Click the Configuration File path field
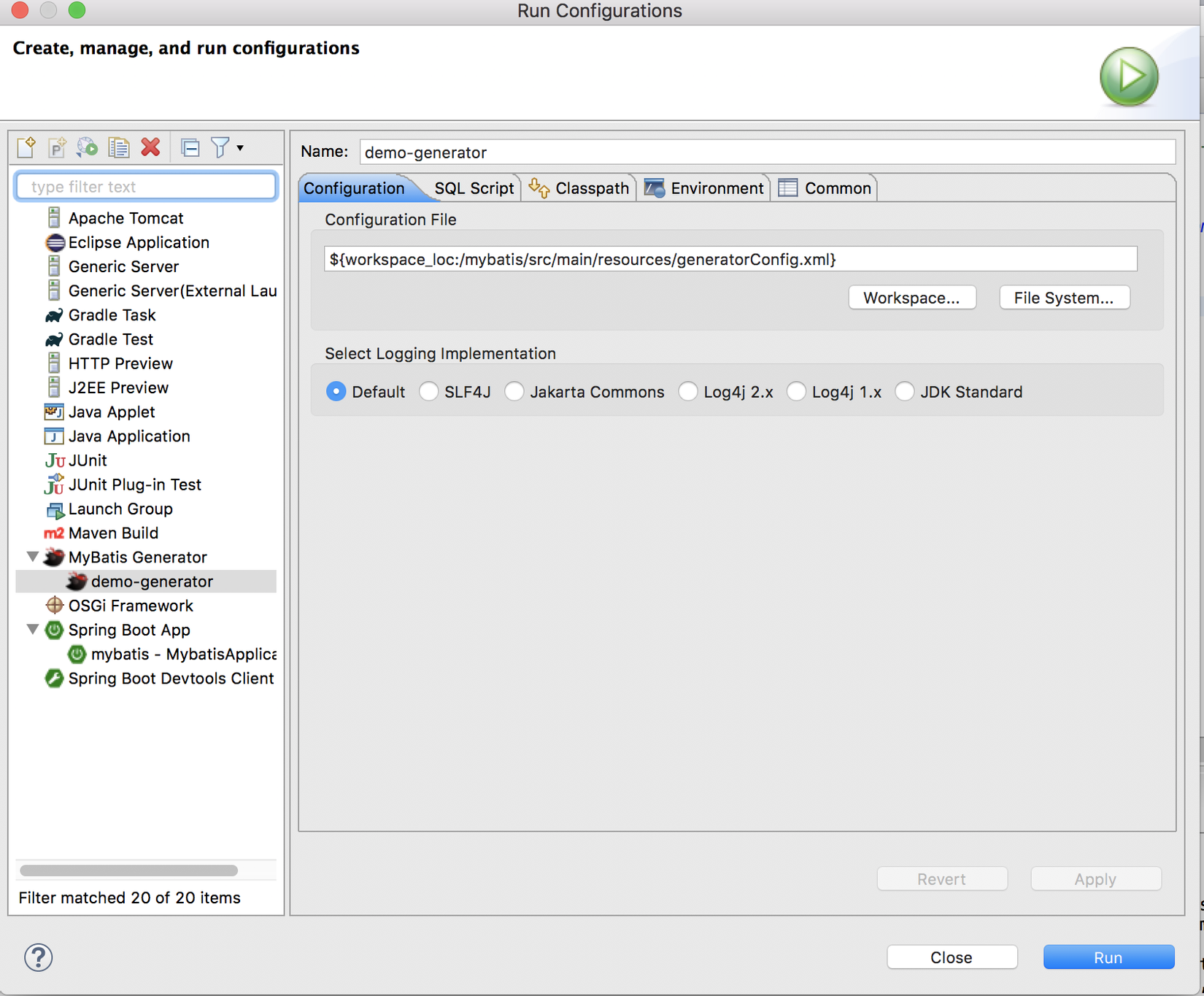The width and height of the screenshot is (1204, 996). pos(730,259)
